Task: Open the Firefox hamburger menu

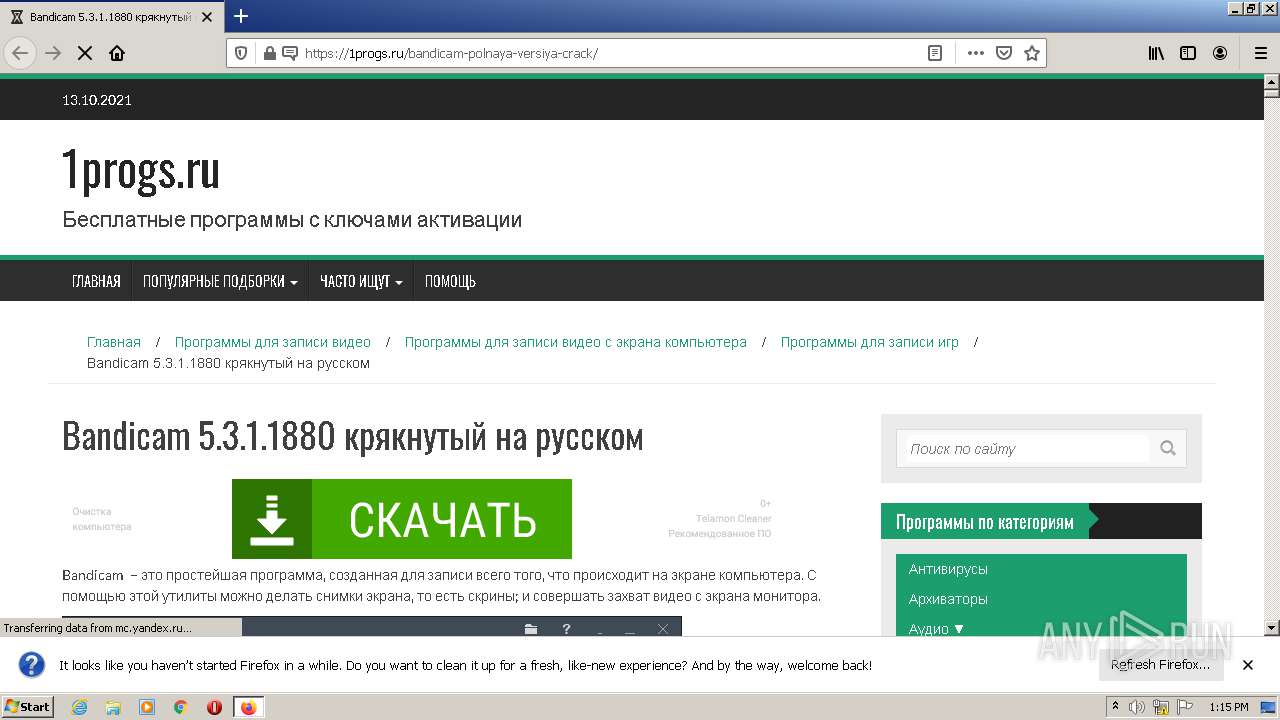Action: tap(1261, 53)
